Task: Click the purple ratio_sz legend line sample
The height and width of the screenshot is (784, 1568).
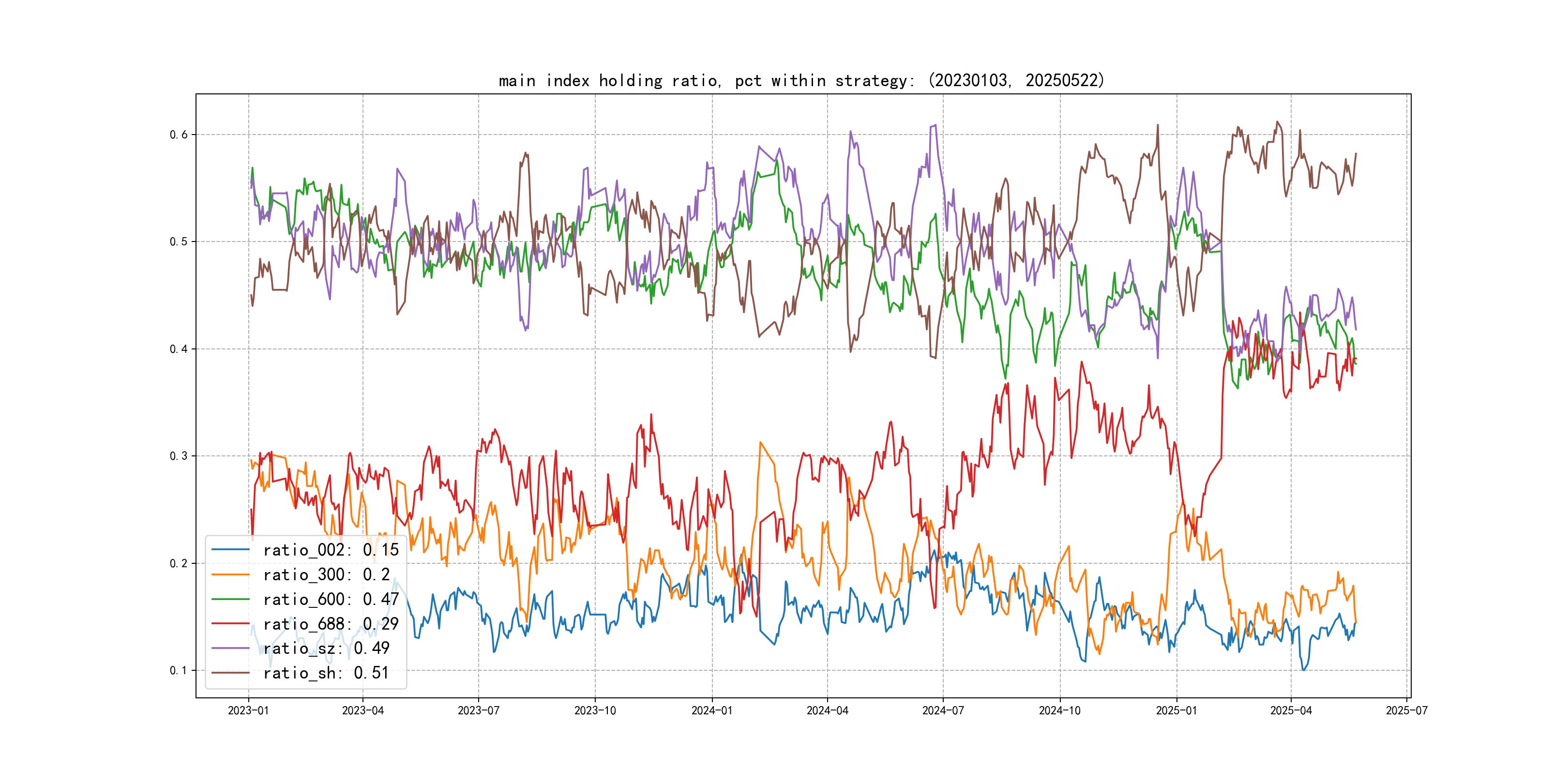Action: point(230,648)
